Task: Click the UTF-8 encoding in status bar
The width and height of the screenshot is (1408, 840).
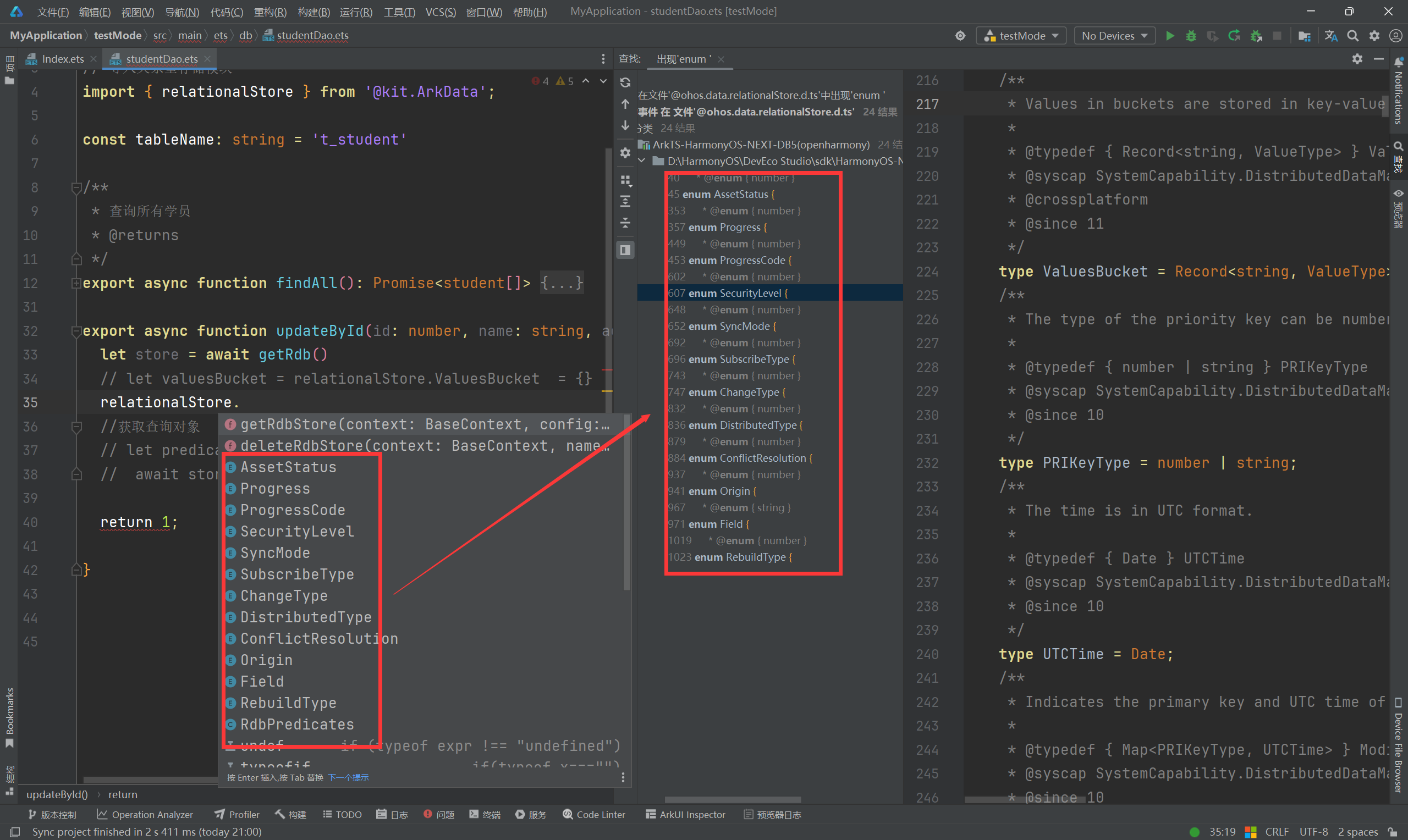Action: click(x=1313, y=832)
